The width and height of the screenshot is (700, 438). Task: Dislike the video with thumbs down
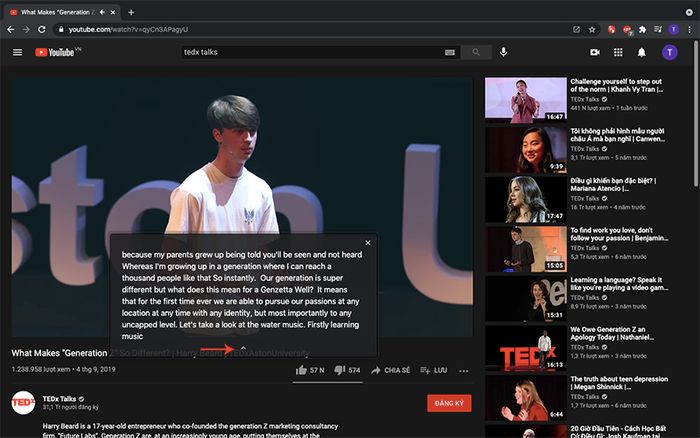coord(340,370)
